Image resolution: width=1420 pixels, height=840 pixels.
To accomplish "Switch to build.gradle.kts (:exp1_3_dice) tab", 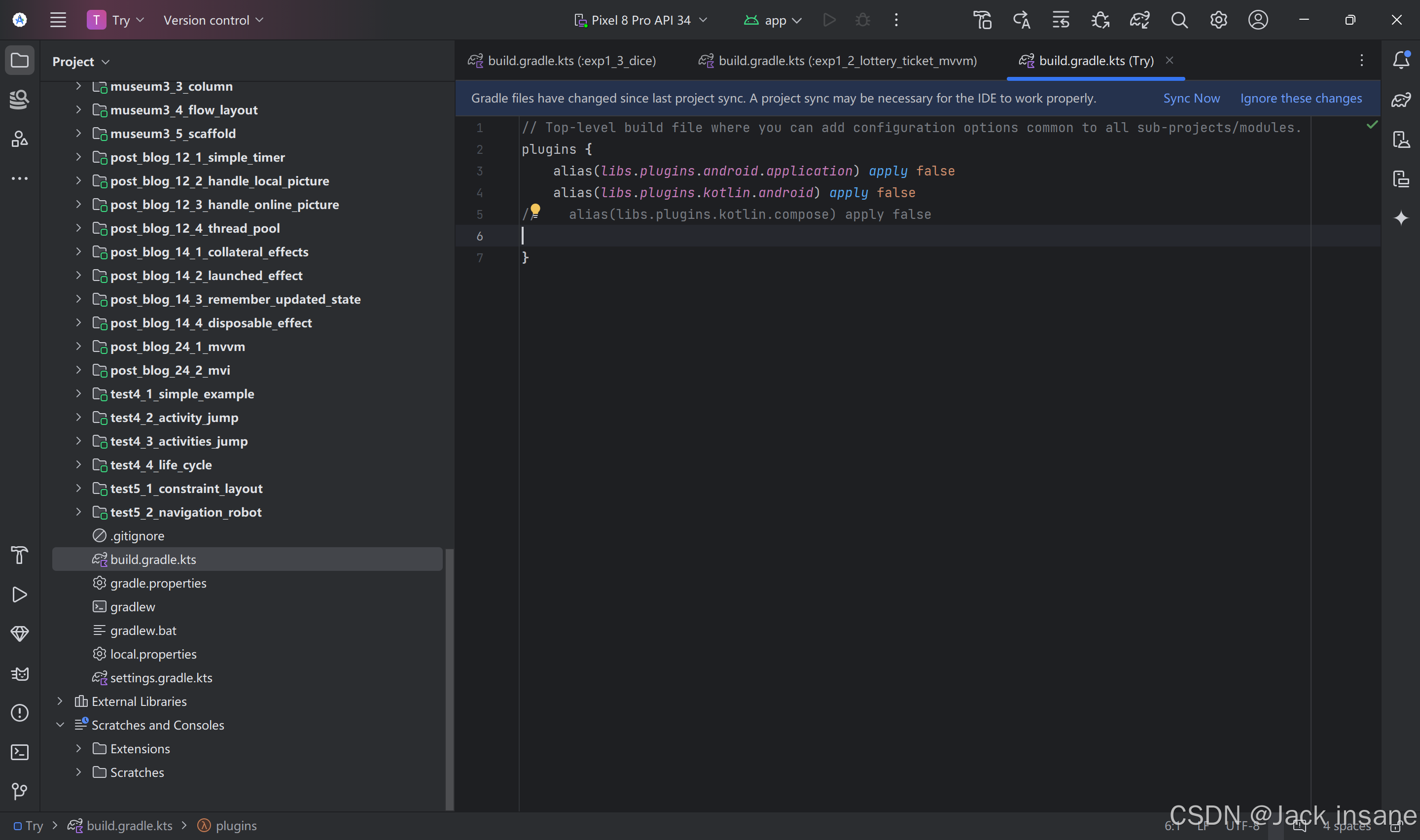I will click(x=571, y=61).
